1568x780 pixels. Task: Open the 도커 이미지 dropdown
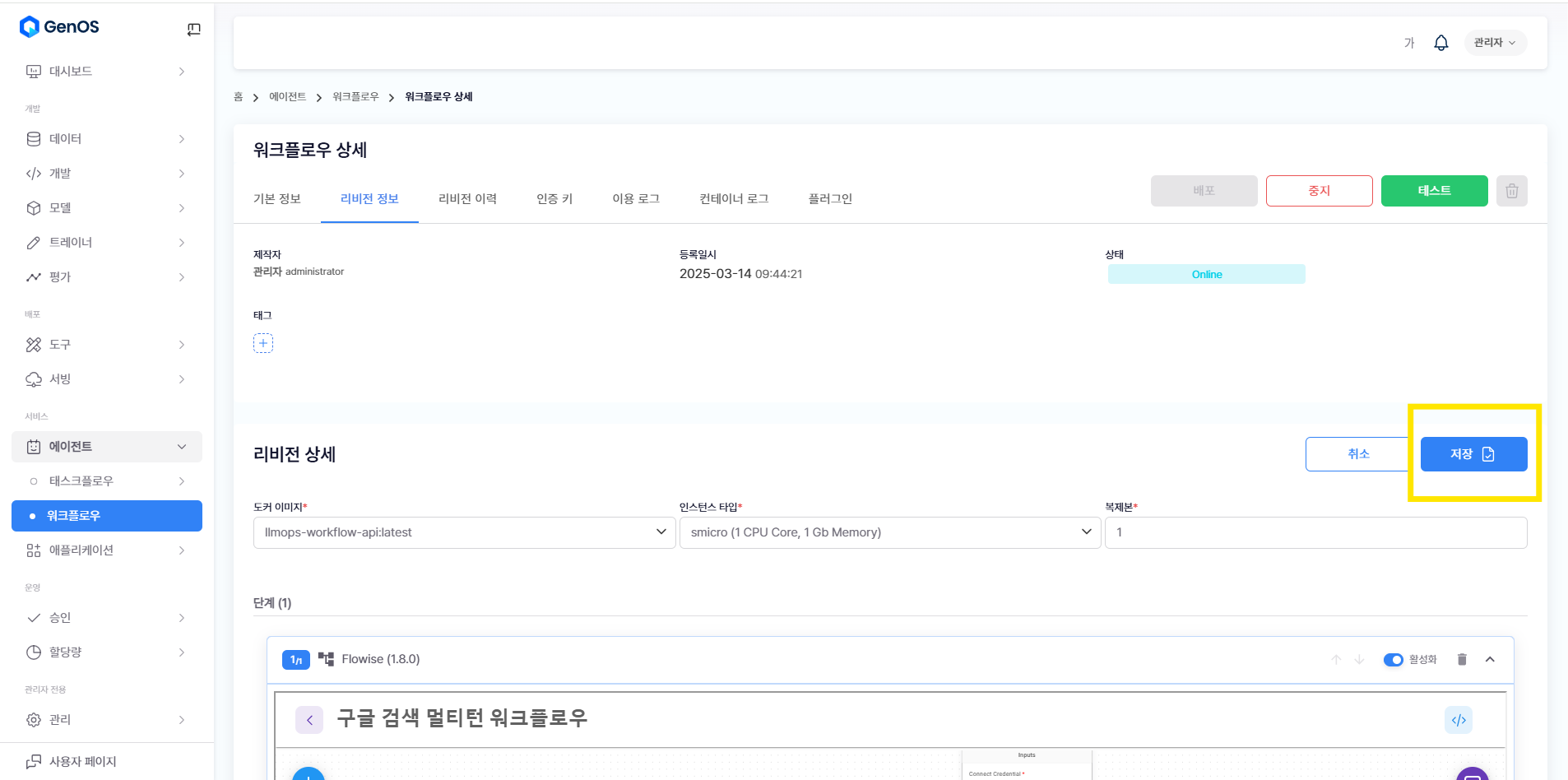click(464, 532)
